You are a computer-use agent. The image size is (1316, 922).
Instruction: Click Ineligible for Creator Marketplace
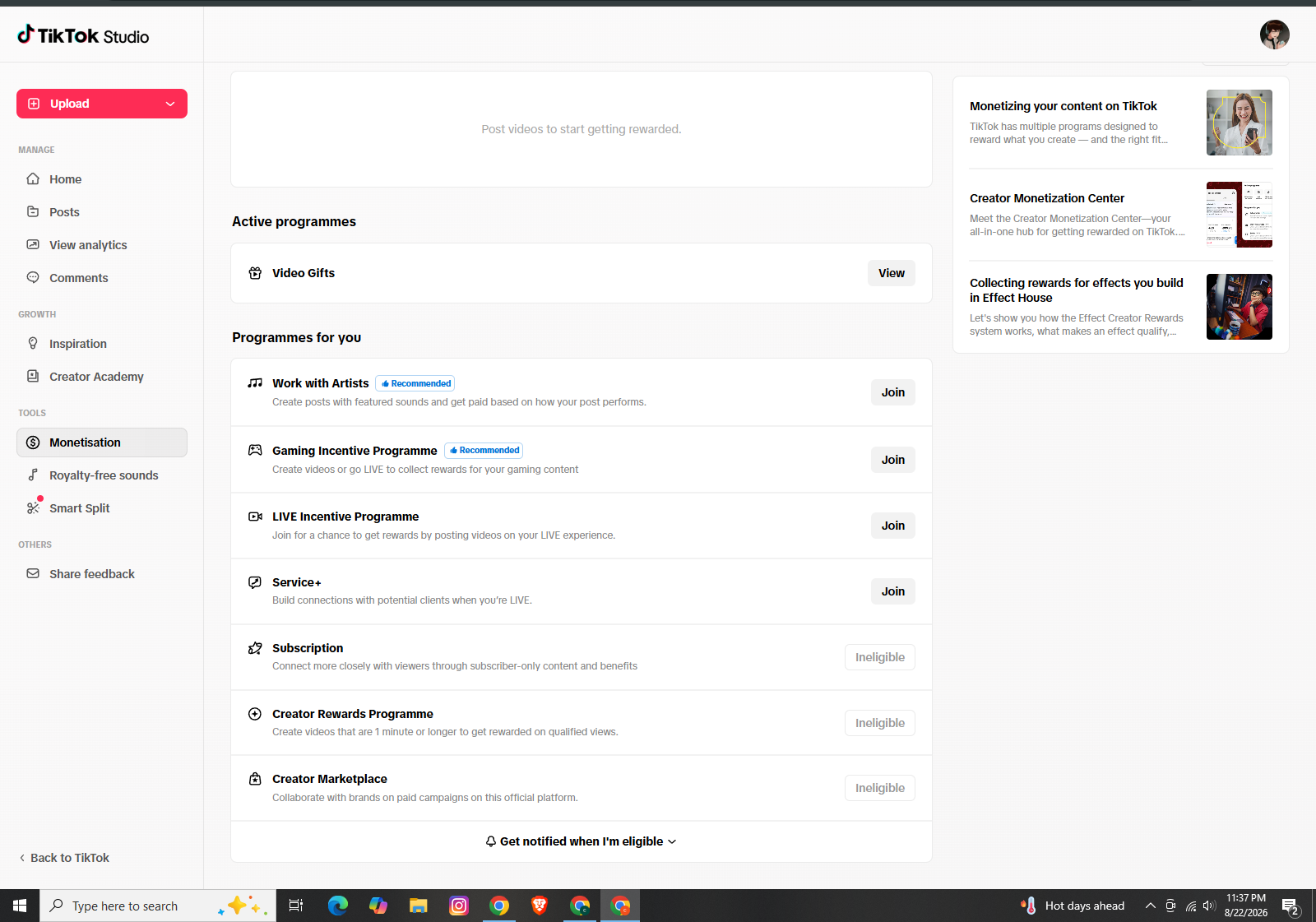(880, 788)
